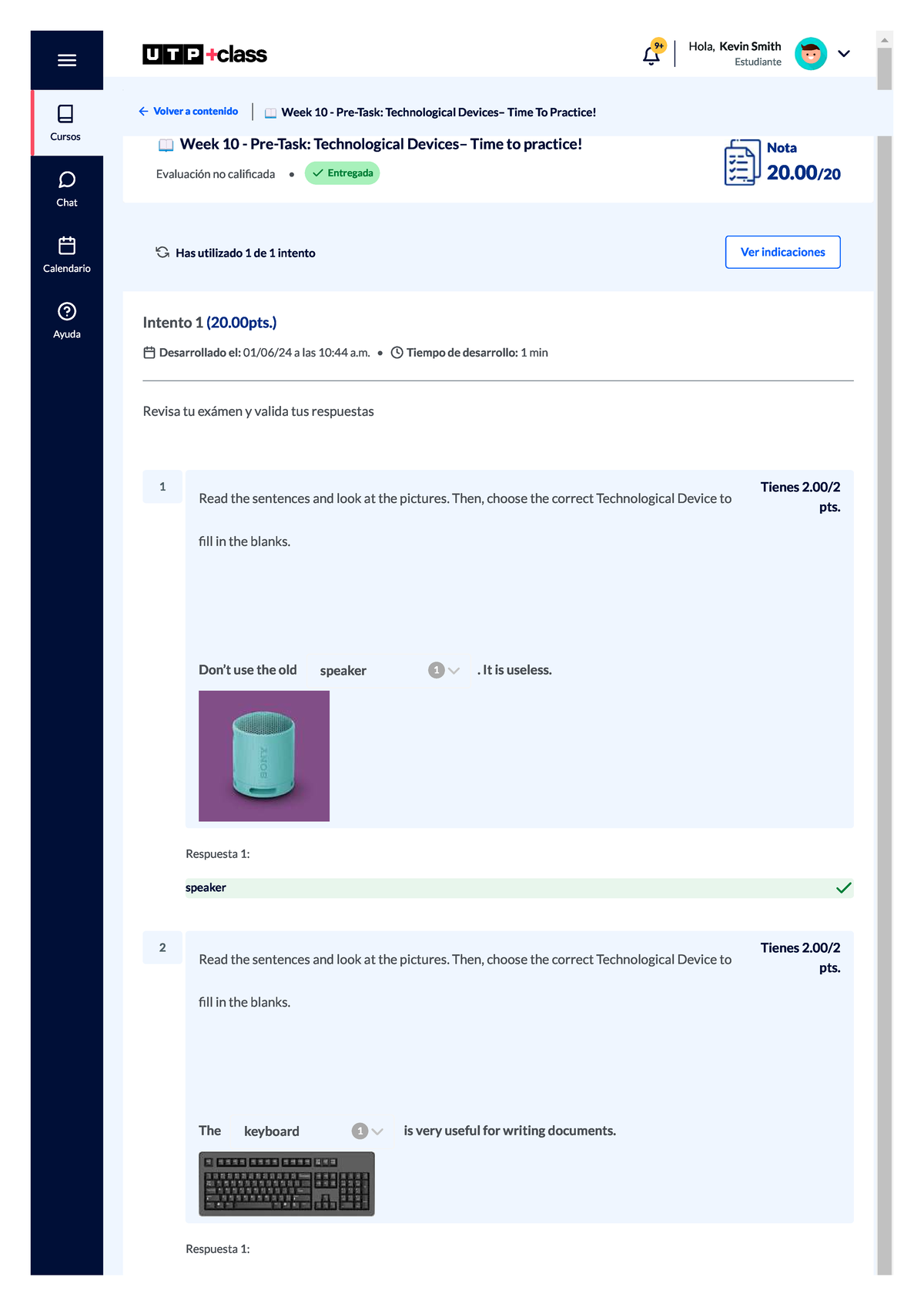The height and width of the screenshot is (1307, 924).
Task: Click the calendar icon beside Desarrollado el
Action: pyautogui.click(x=149, y=353)
